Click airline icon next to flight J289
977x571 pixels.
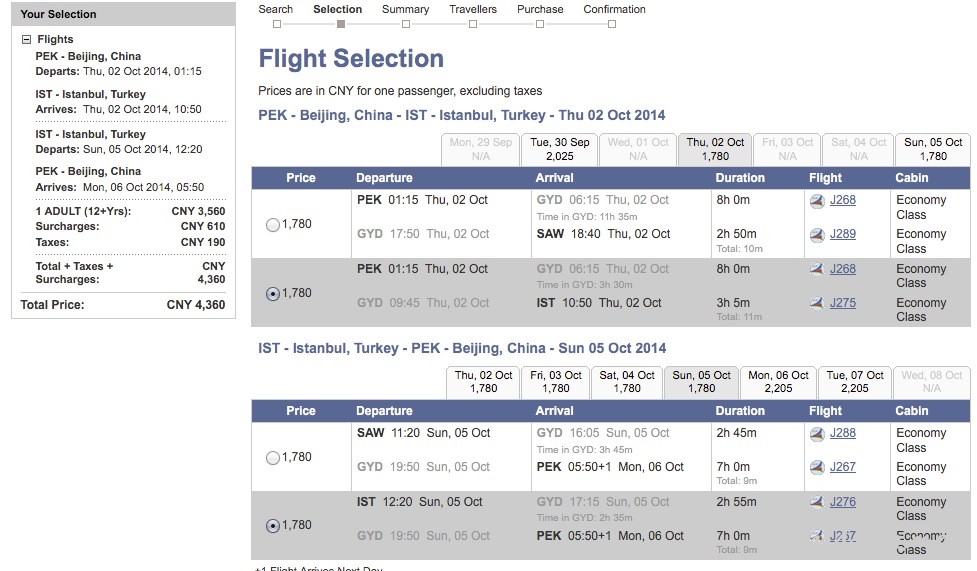point(817,234)
